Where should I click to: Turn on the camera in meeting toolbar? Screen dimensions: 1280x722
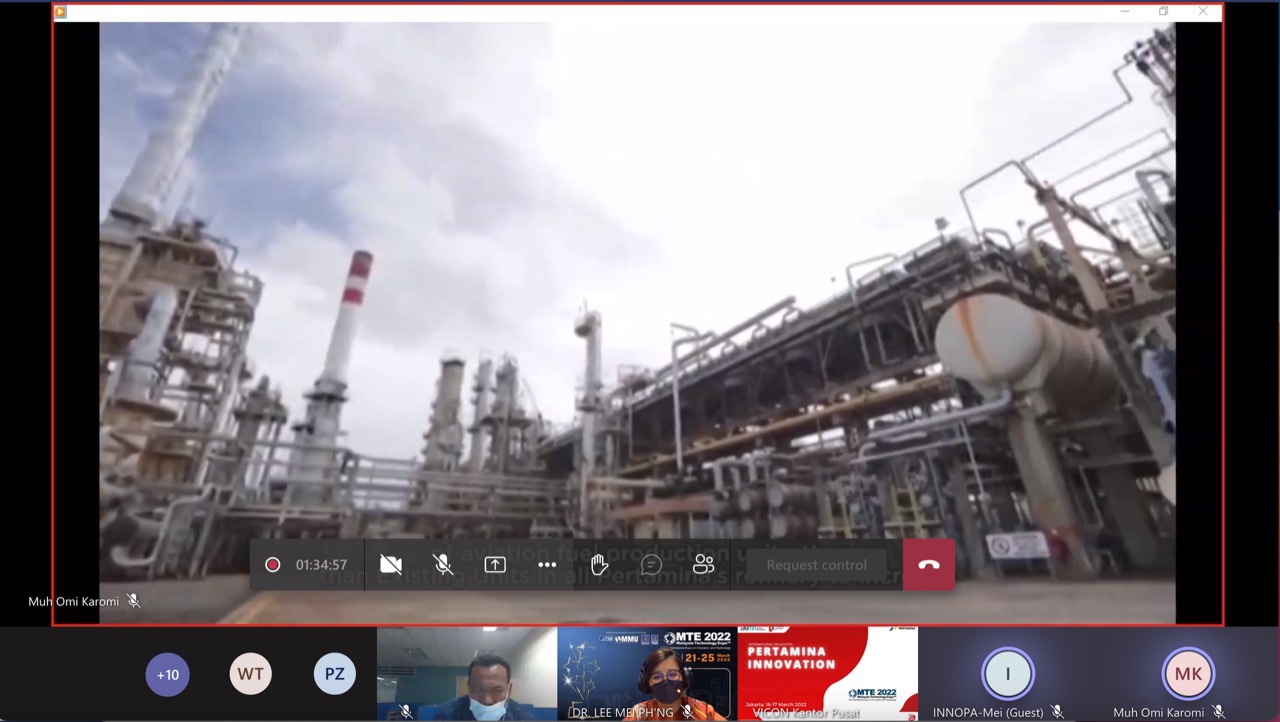391,565
